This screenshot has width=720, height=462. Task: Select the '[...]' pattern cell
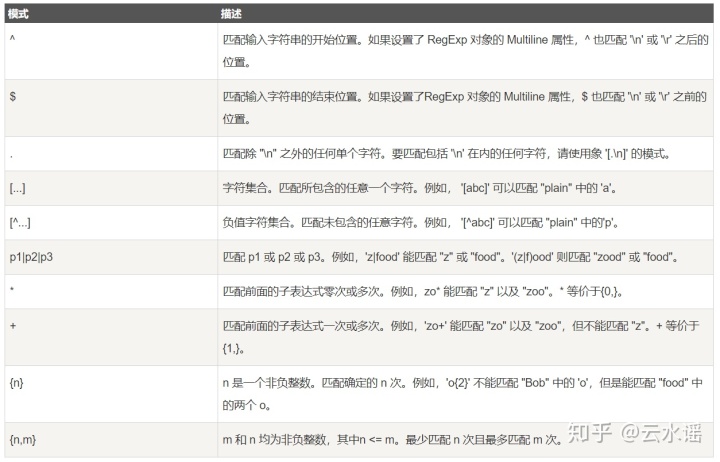click(x=111, y=188)
